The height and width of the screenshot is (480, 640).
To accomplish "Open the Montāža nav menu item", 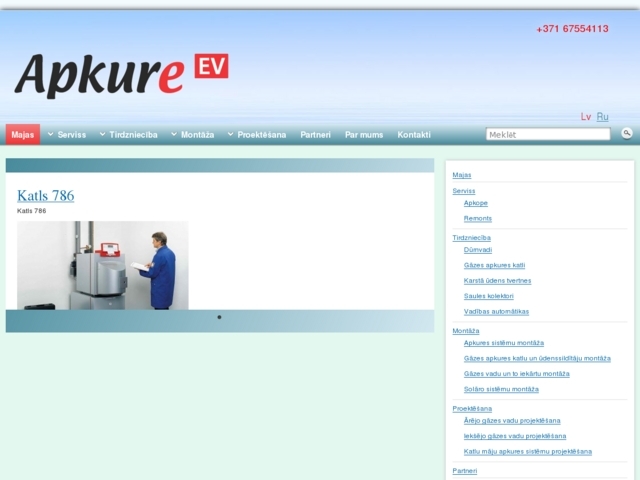I will click(198, 135).
